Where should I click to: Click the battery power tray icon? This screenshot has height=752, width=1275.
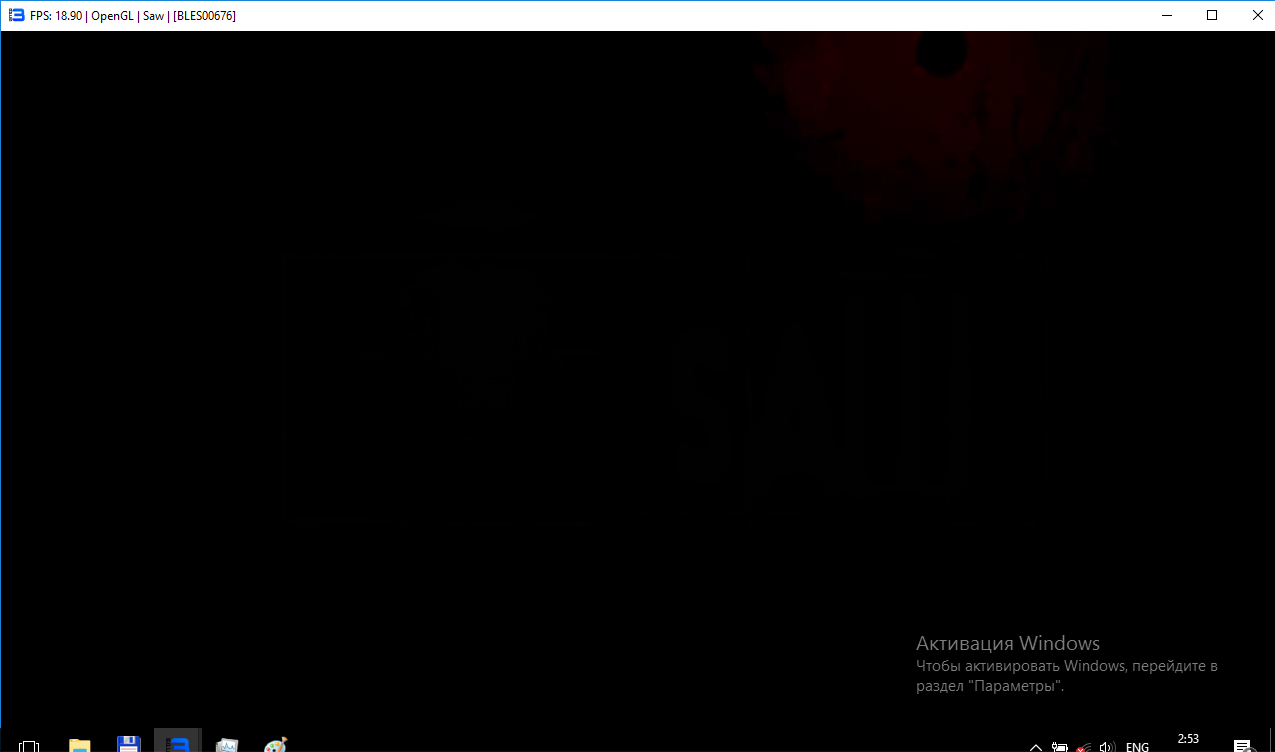click(x=1060, y=746)
